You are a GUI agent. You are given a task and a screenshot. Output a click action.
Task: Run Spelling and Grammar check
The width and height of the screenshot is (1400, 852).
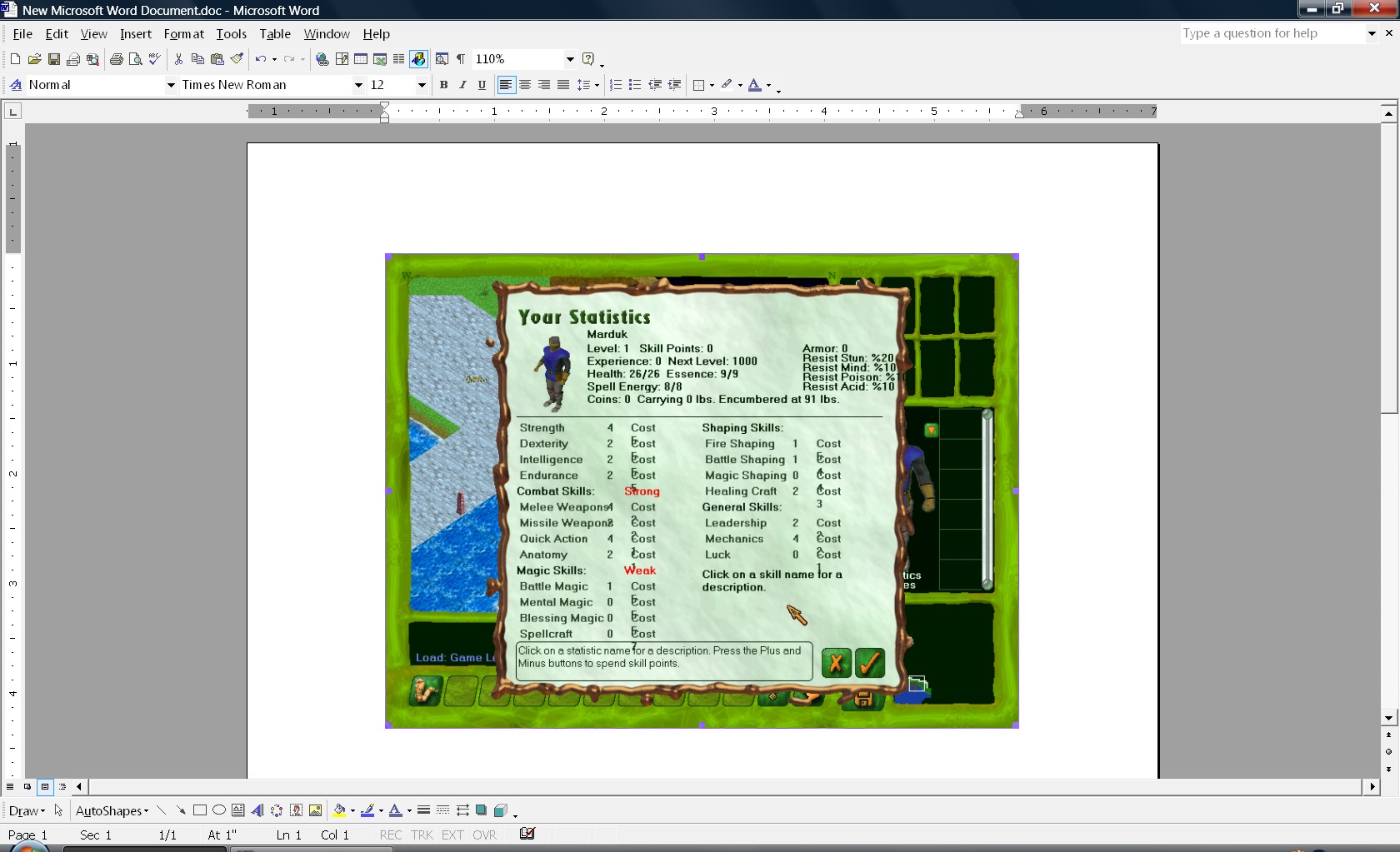(x=154, y=59)
